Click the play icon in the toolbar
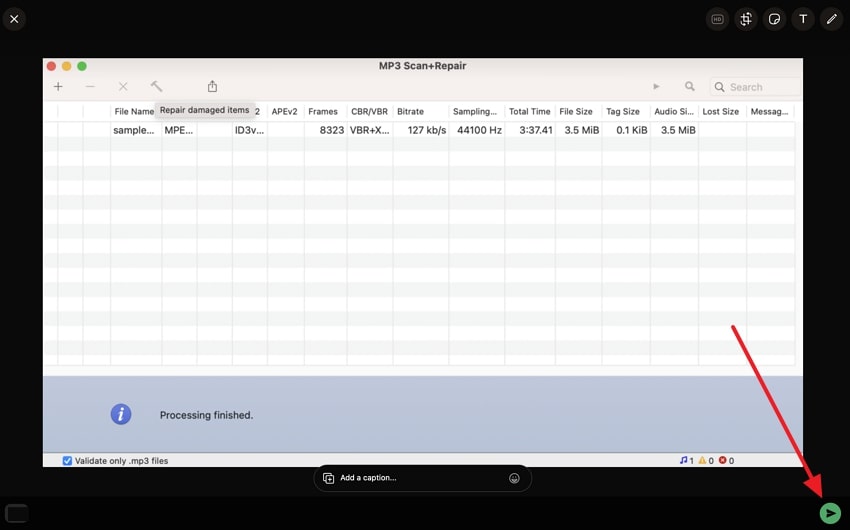Screen dimensions: 850x530 click(657, 87)
